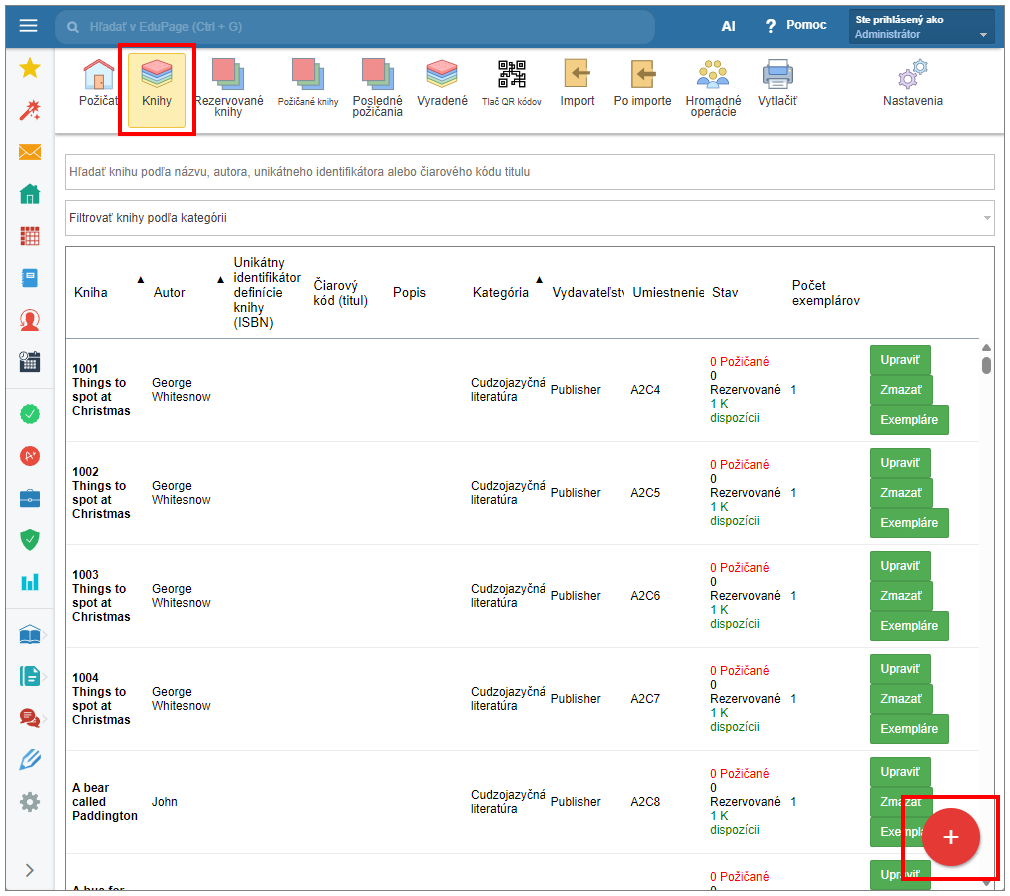The image size is (1010, 896).
Task: Open Nastavenia gears icon
Action: point(912,83)
